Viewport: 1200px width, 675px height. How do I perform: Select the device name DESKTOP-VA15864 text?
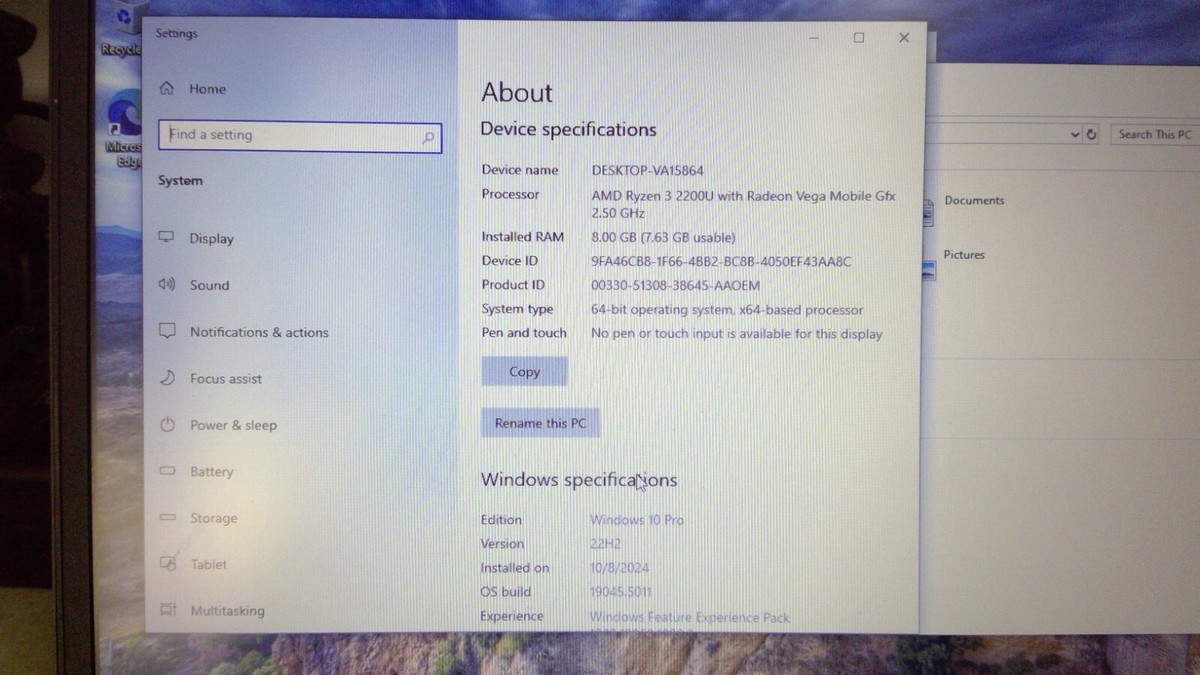(648, 170)
